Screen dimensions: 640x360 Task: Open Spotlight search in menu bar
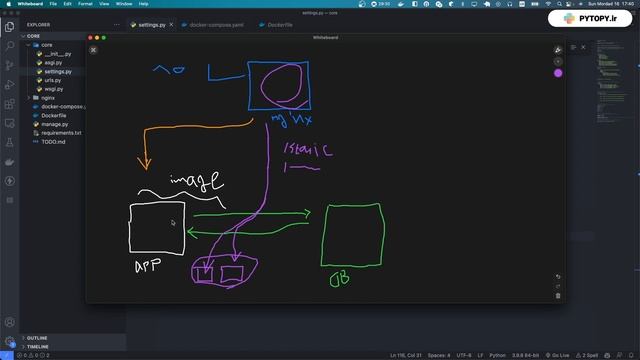(559, 4)
